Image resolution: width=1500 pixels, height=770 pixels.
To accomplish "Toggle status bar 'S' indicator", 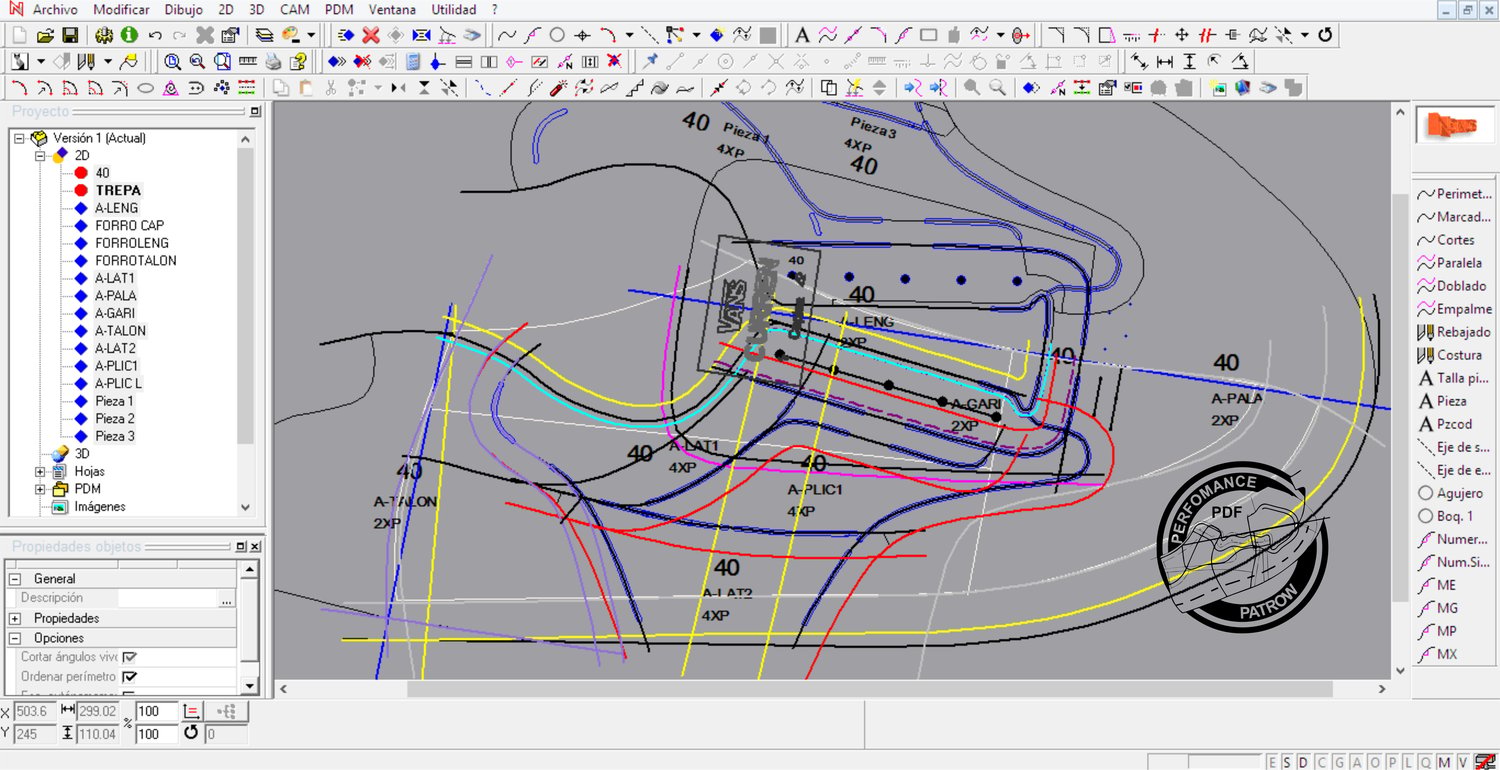I will pyautogui.click(x=1285, y=762).
